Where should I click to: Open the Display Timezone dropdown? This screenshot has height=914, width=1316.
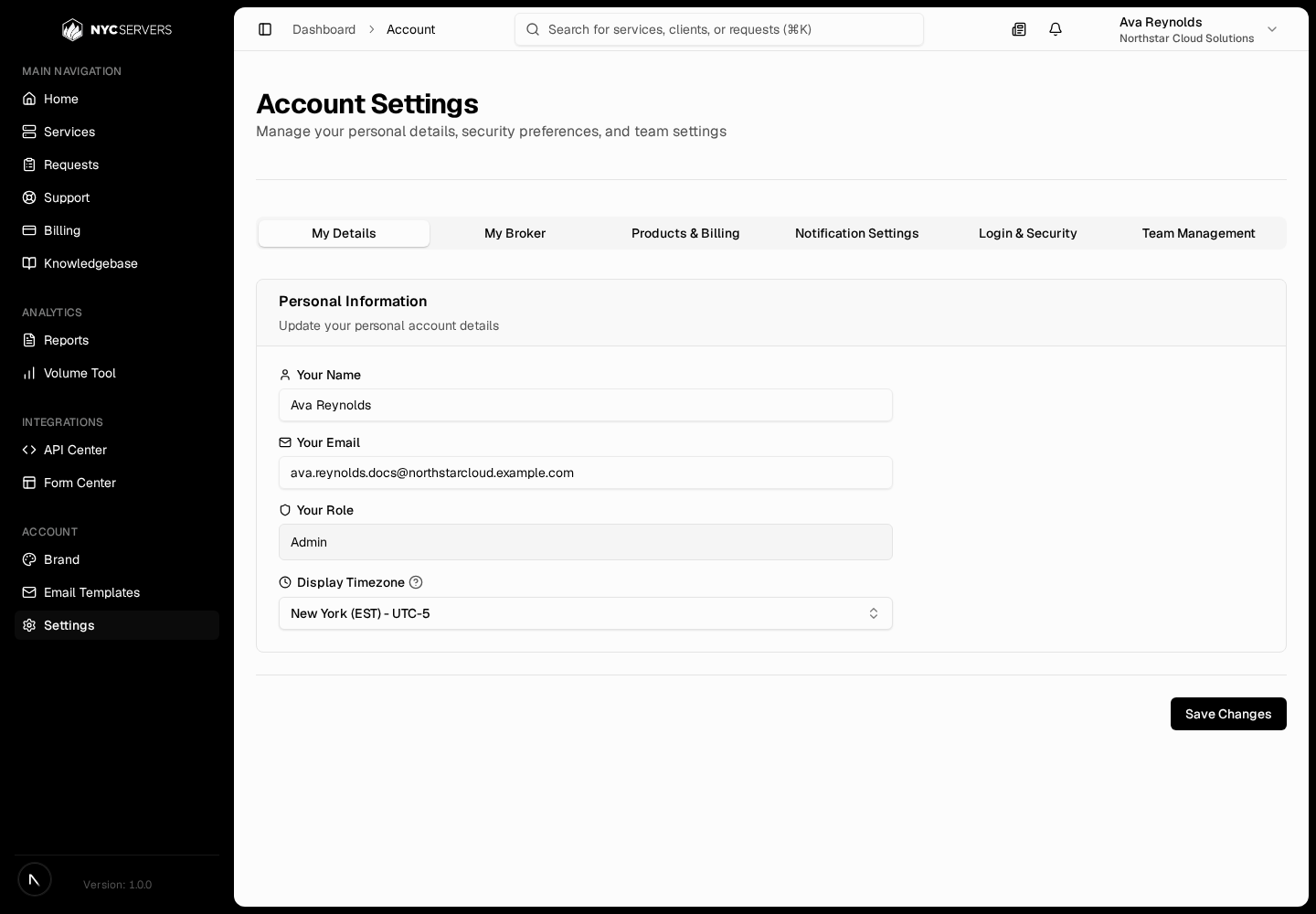(x=586, y=613)
